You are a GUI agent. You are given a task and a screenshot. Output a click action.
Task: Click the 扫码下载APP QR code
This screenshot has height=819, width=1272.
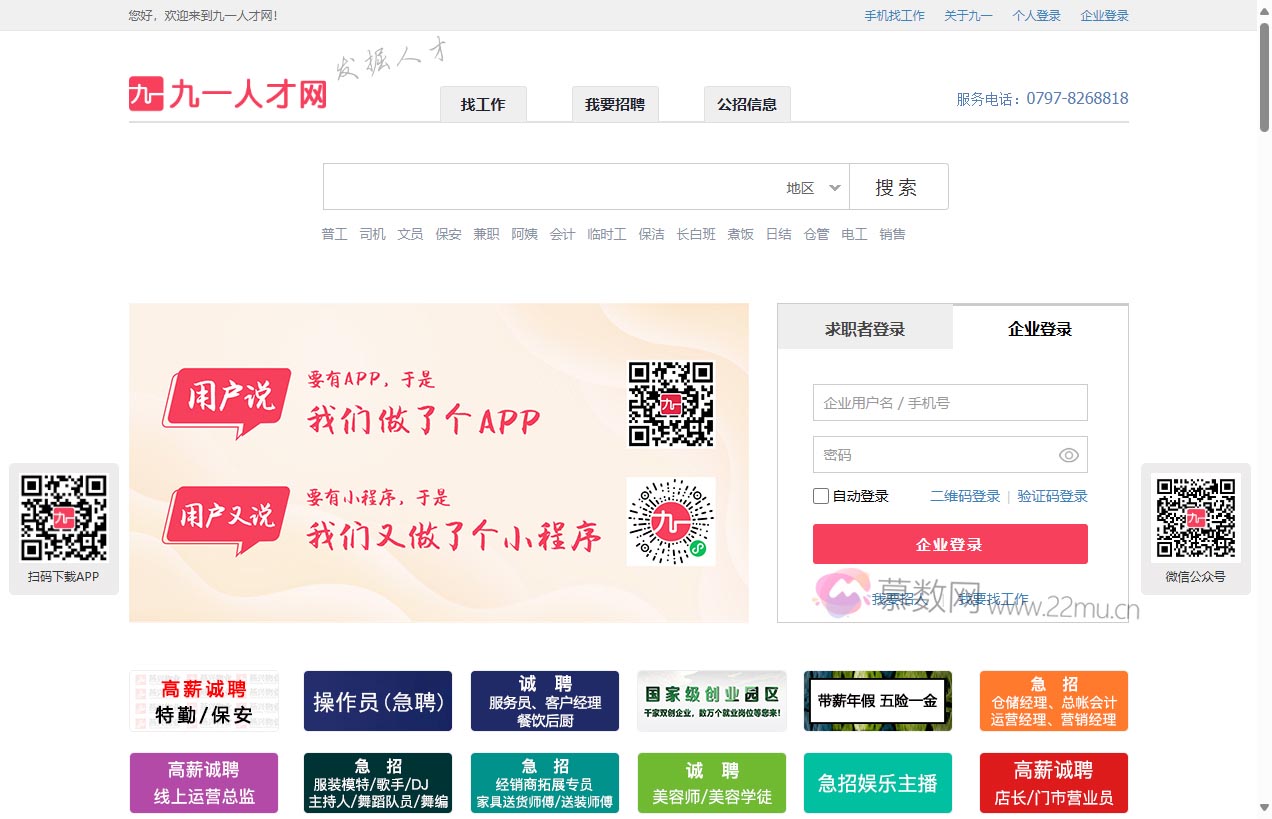pyautogui.click(x=63, y=518)
